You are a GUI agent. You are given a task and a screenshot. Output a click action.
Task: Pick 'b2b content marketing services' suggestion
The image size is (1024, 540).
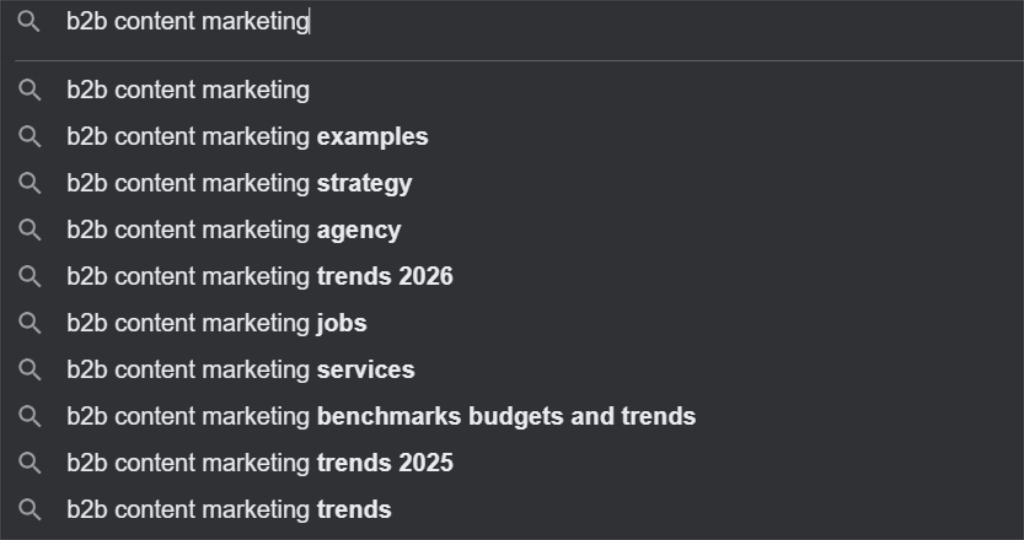click(x=240, y=370)
